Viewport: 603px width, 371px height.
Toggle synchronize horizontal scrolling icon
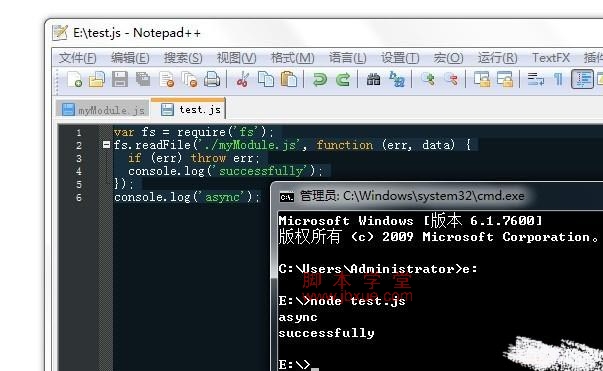point(505,80)
